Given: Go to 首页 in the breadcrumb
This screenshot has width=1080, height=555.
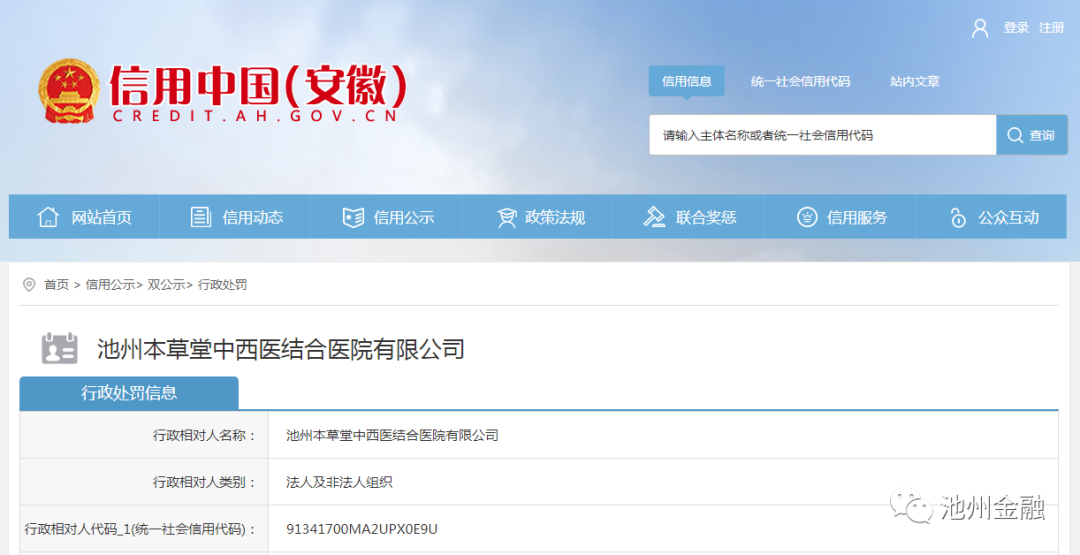Looking at the screenshot, I should coord(56,284).
